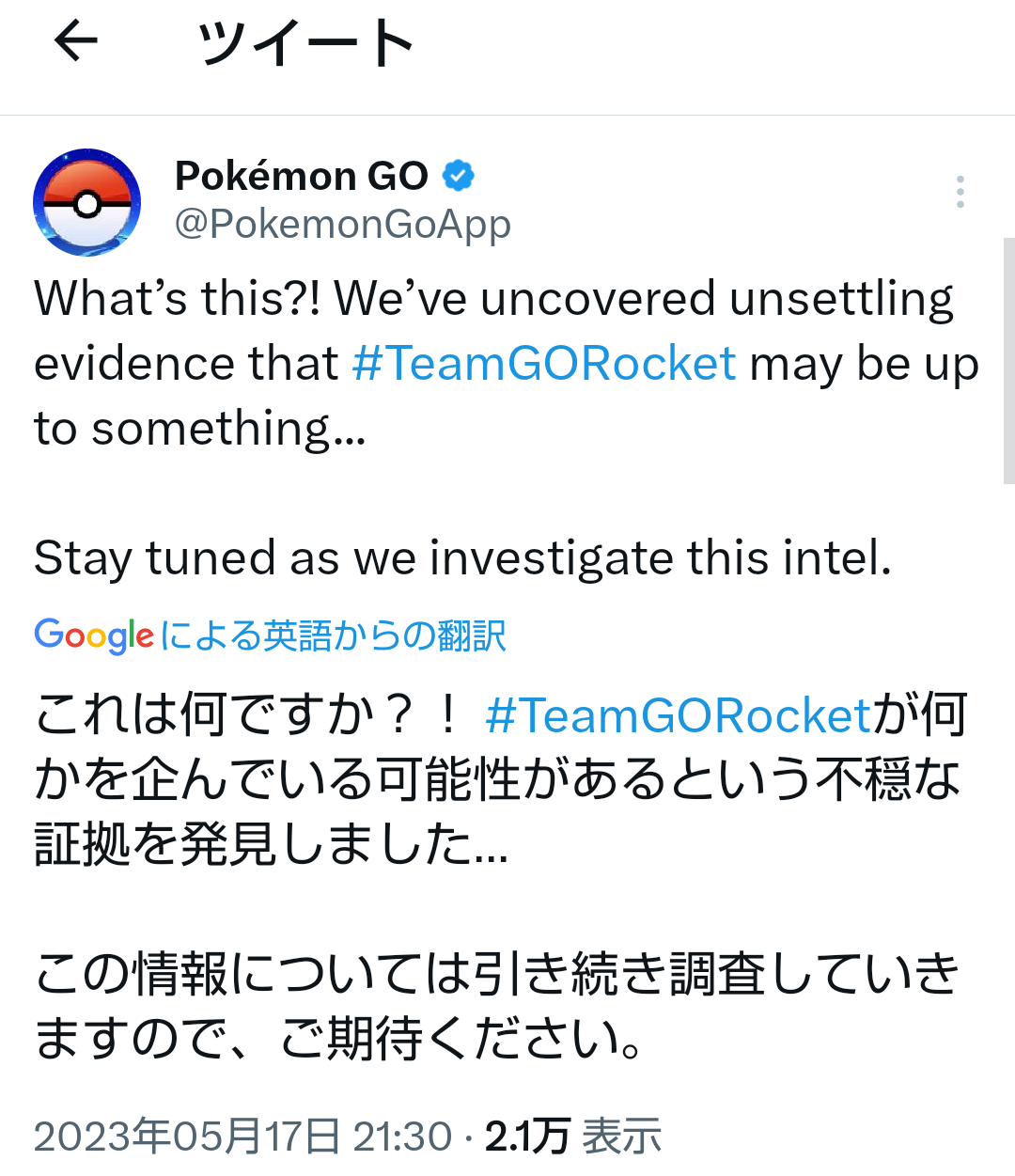Tap the Pokémon GO Poké Ball avatar
Viewport: 1015px width, 1176px height.
[87, 202]
